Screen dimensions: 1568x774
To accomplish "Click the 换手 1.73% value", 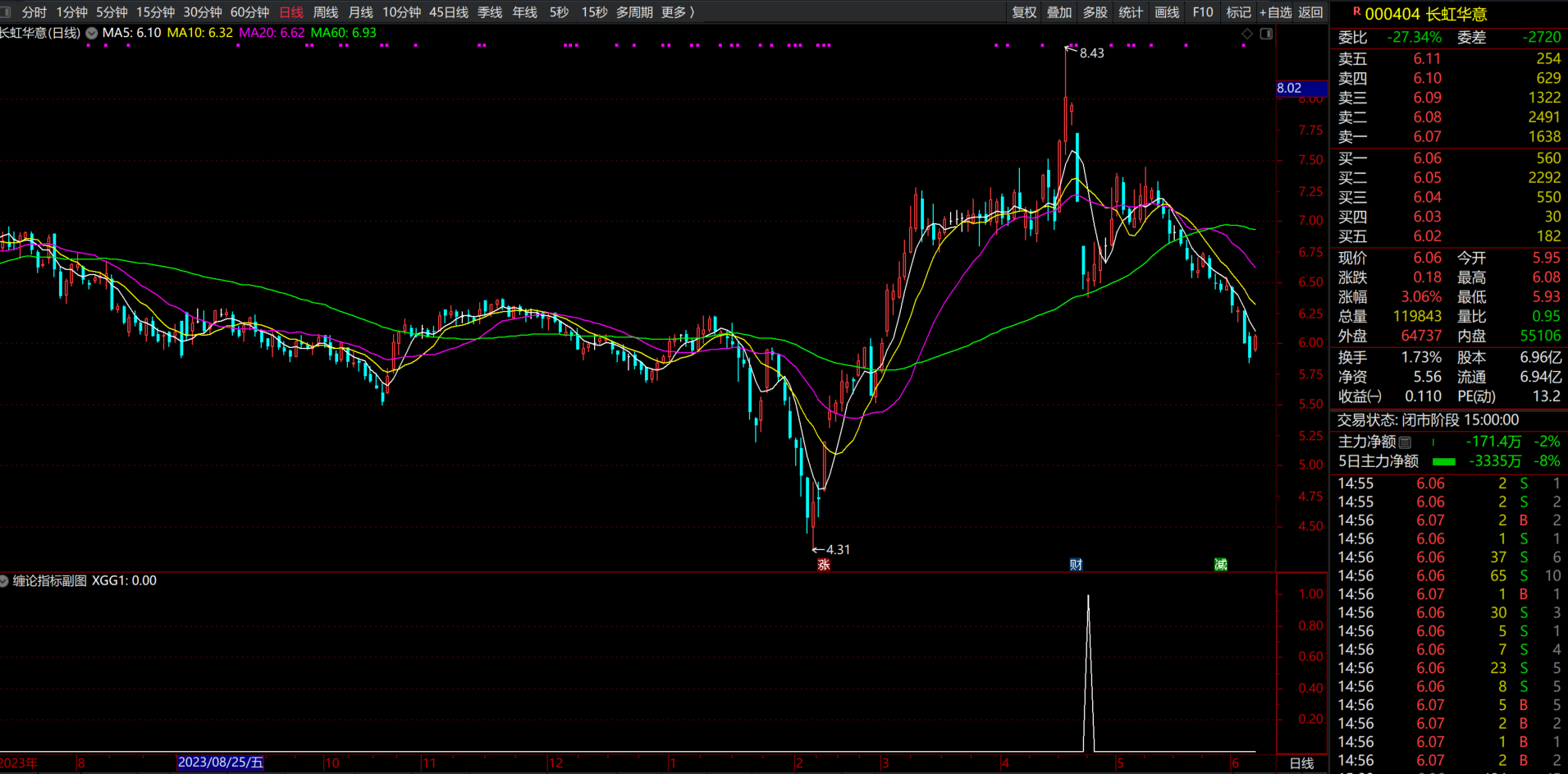I will coord(1421,358).
